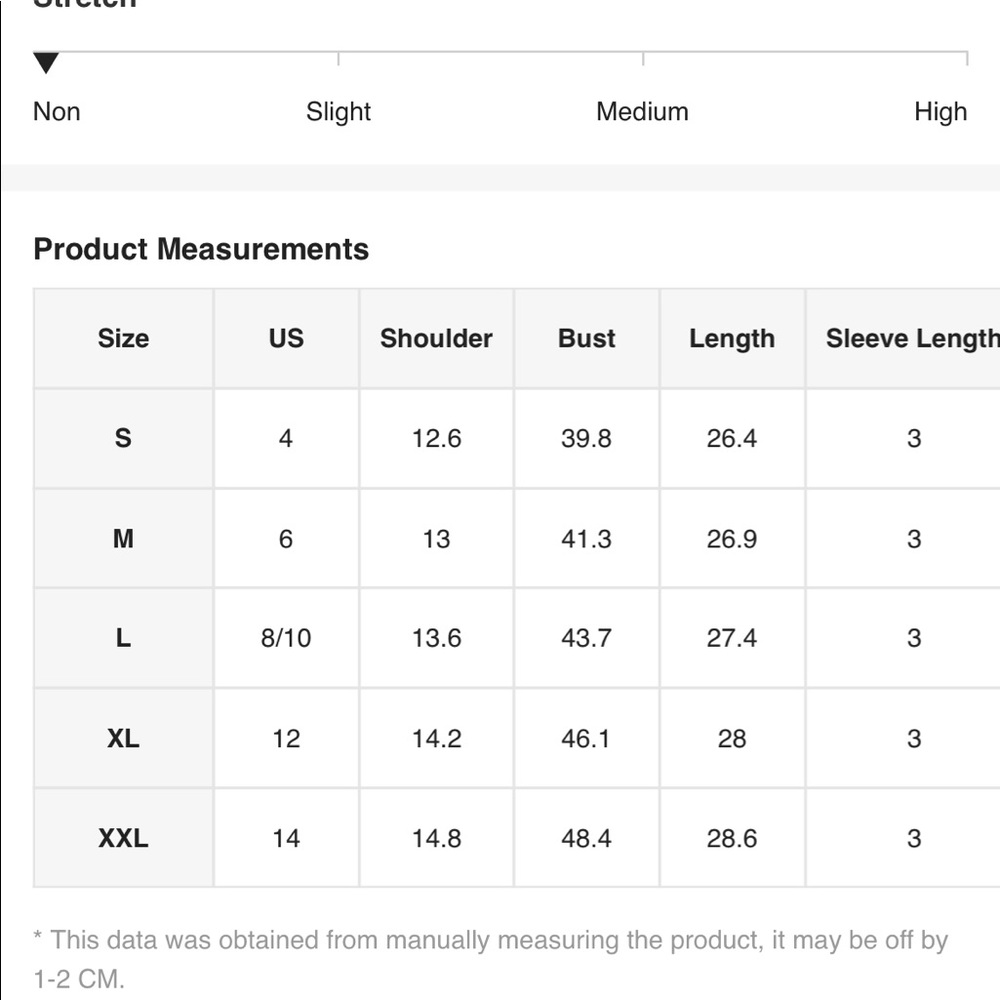Click the 8/10 US size cell
The width and height of the screenshot is (1000, 1000).
[286, 638]
